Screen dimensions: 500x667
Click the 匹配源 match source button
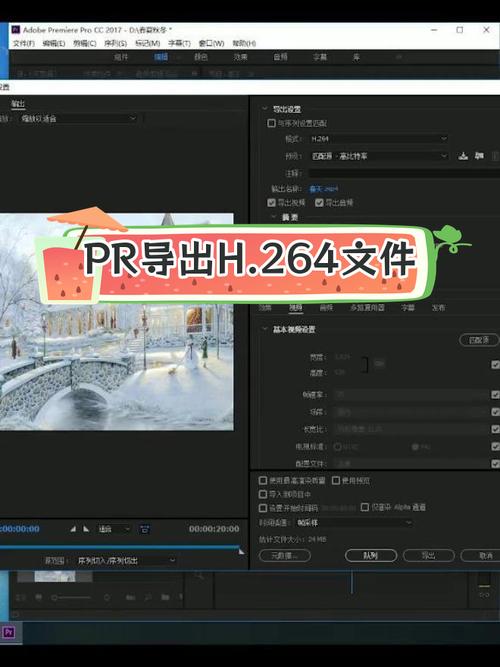[479, 340]
